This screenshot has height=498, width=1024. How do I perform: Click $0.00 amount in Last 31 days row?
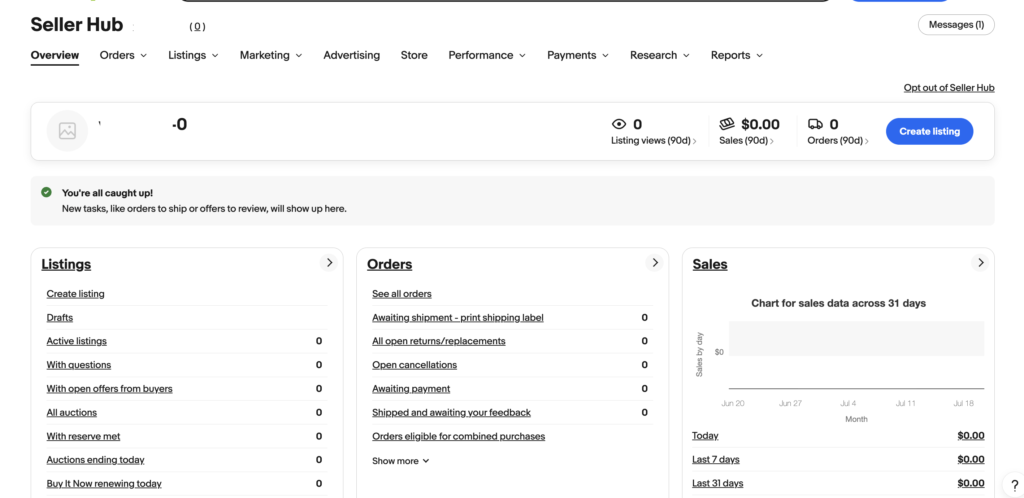pos(971,483)
